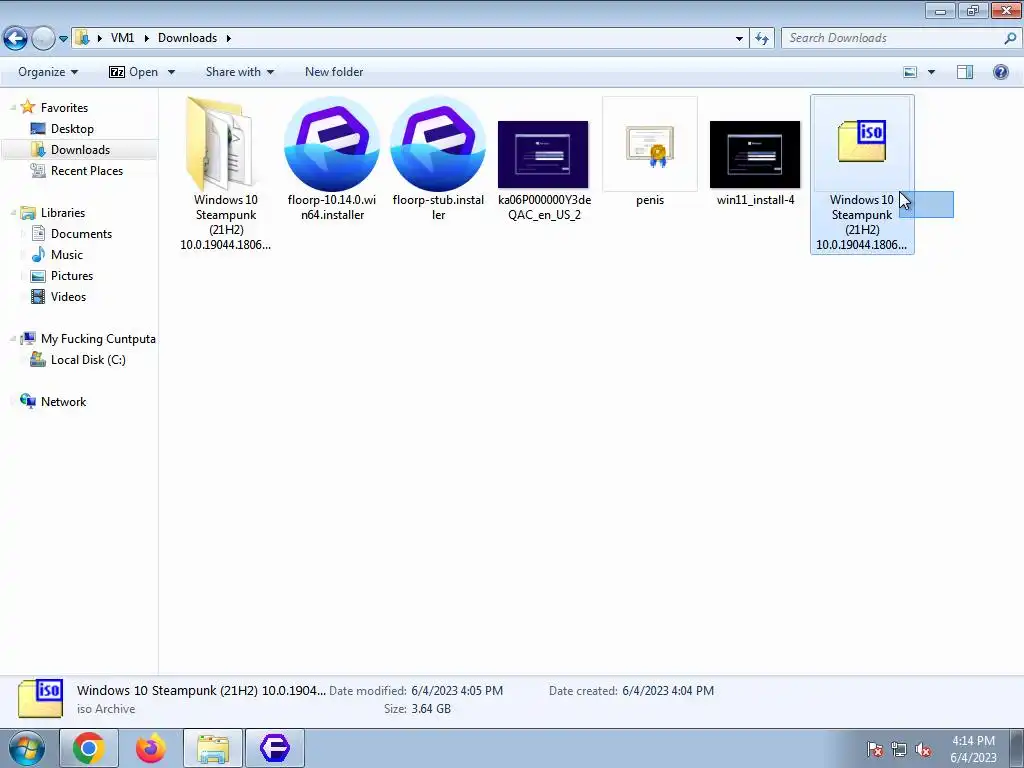Expand the Downloads breadcrumb arrow
Screen dimensions: 1024x768
(x=229, y=39)
